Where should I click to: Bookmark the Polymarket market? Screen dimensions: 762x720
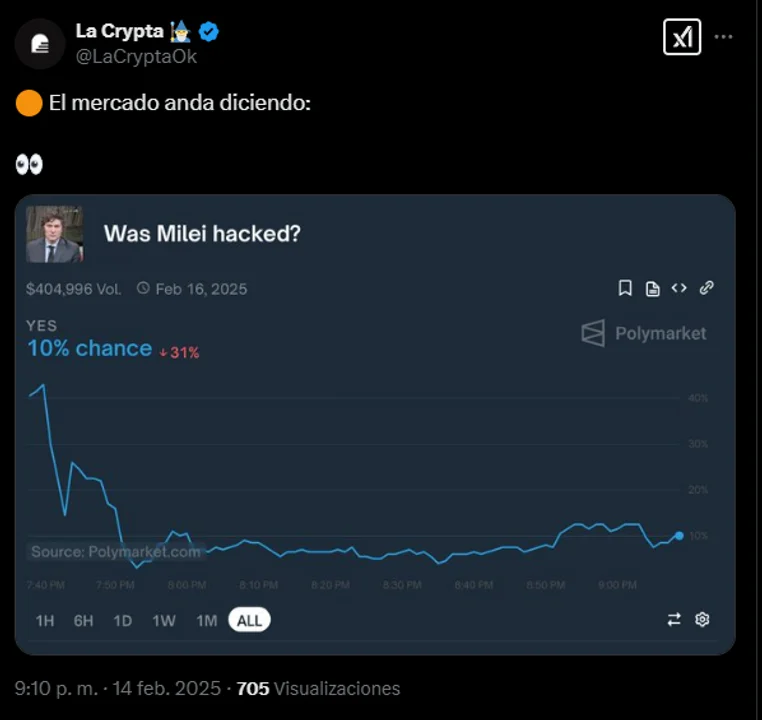(625, 288)
